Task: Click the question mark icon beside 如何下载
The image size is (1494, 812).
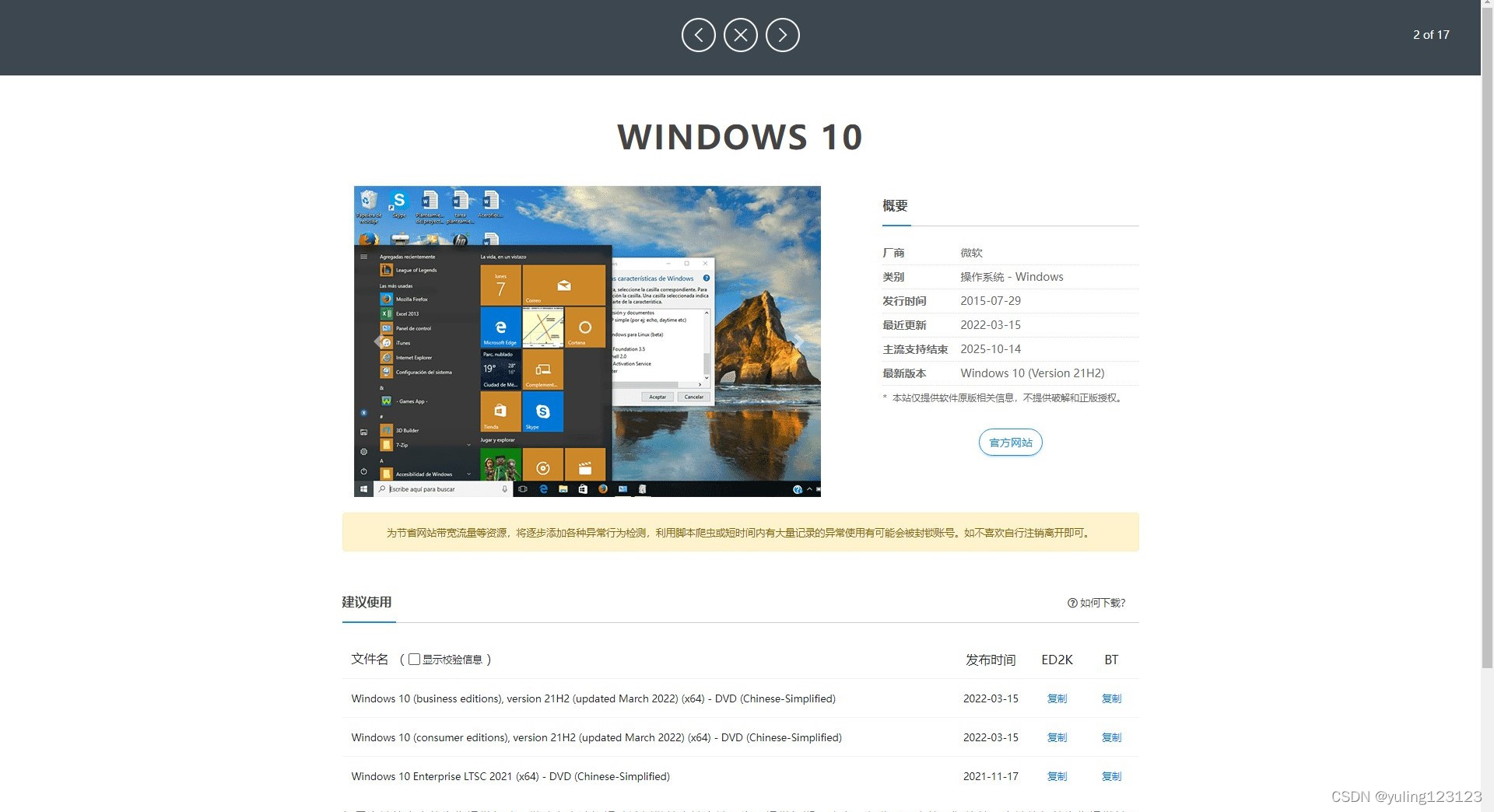Action: [x=1072, y=603]
